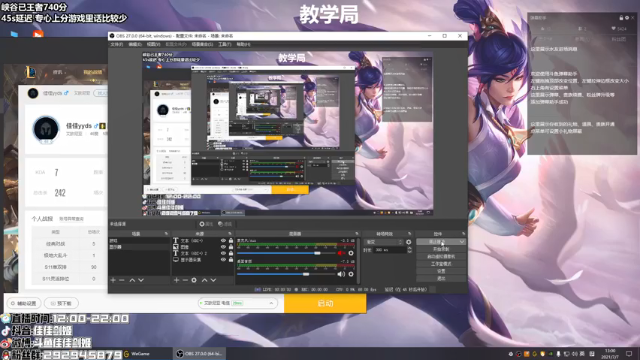640x360 pixels.
Task: Pop out the Scene Transitions dock icon
Action: [x=409, y=233]
